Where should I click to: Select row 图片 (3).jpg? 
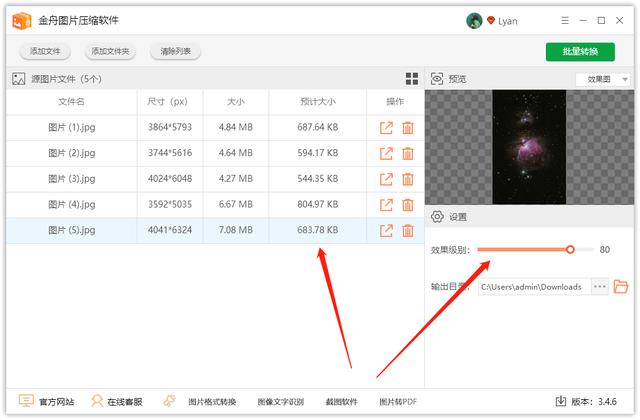pos(215,179)
